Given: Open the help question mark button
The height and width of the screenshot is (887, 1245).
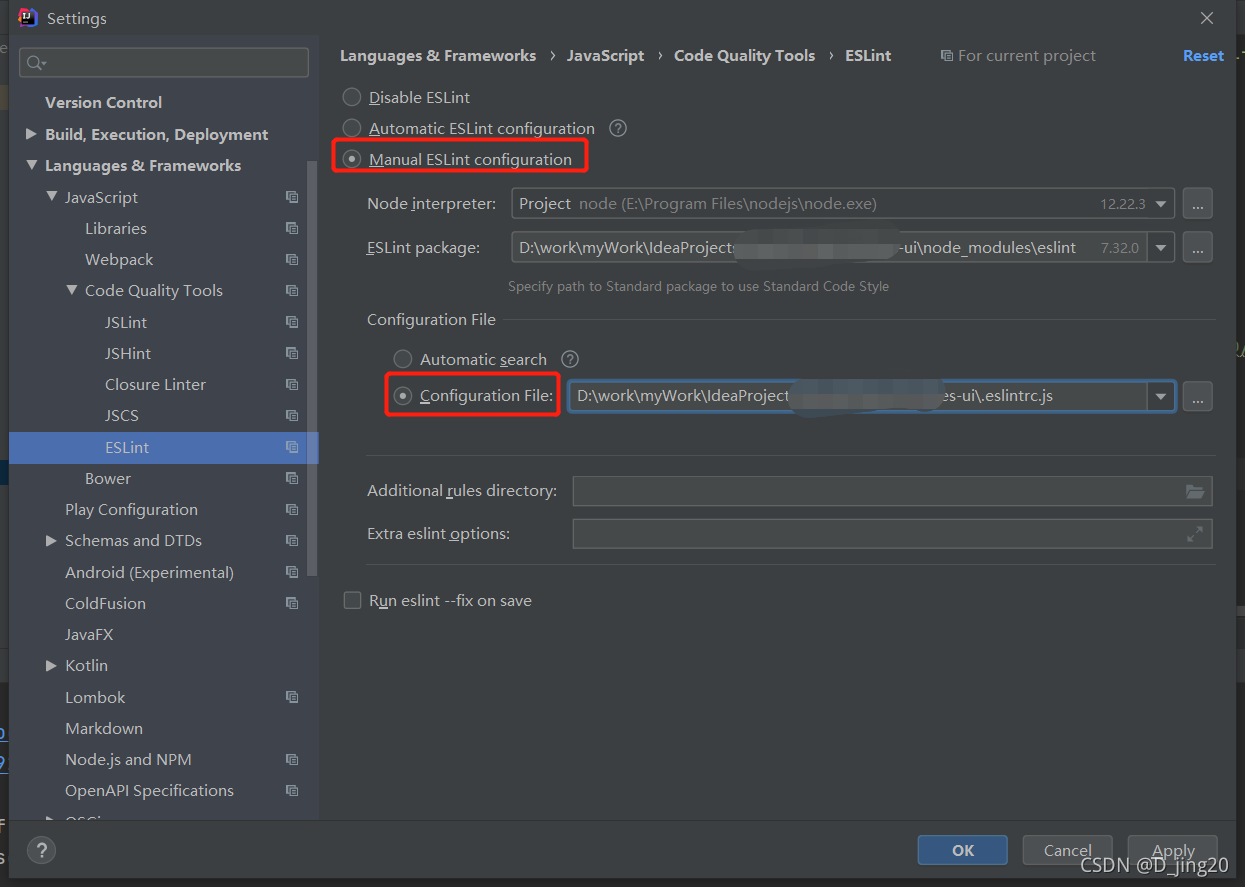Looking at the screenshot, I should (40, 851).
